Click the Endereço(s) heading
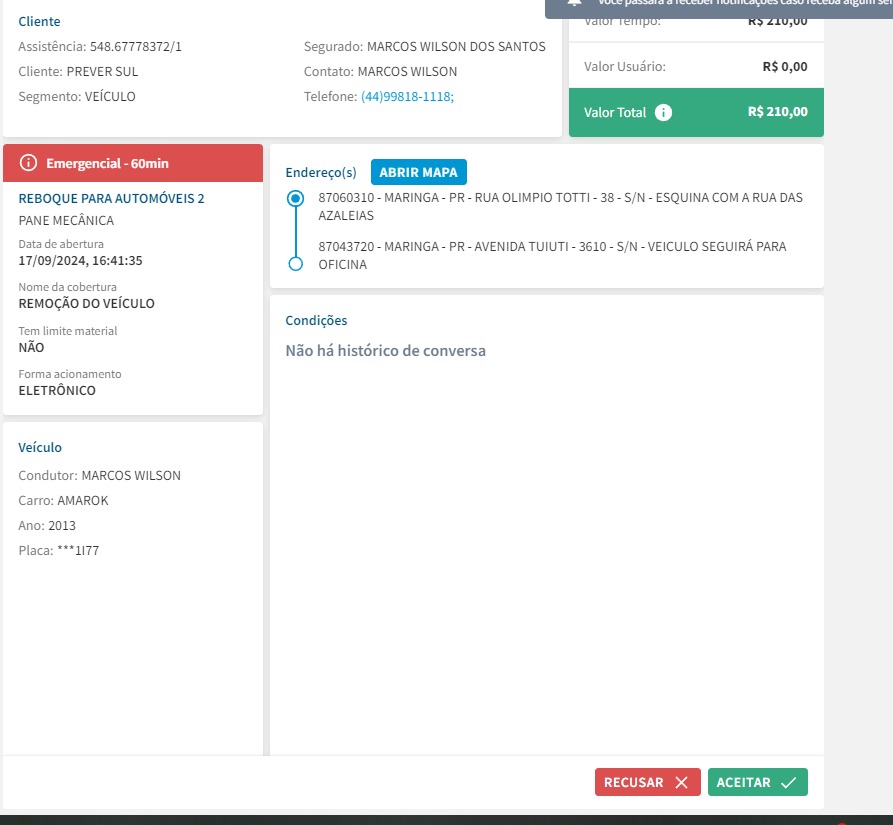Viewport: 893px width, 825px height. coord(321,173)
